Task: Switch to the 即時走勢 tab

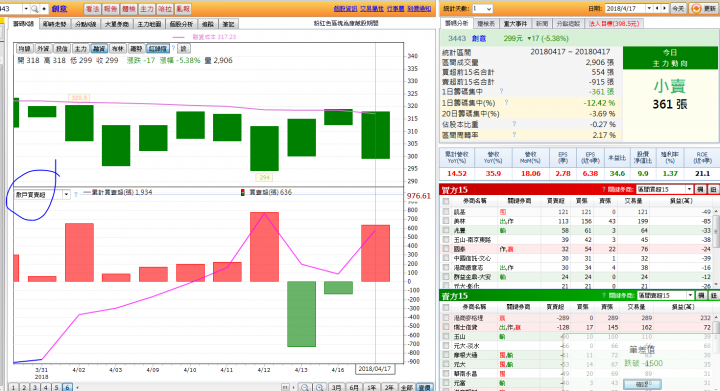Action: click(x=54, y=24)
